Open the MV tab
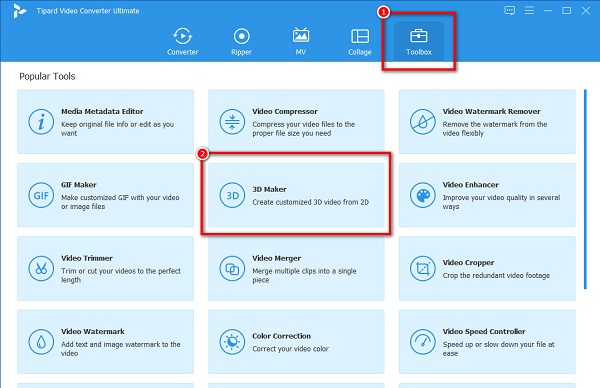The width and height of the screenshot is (600, 388). point(301,41)
